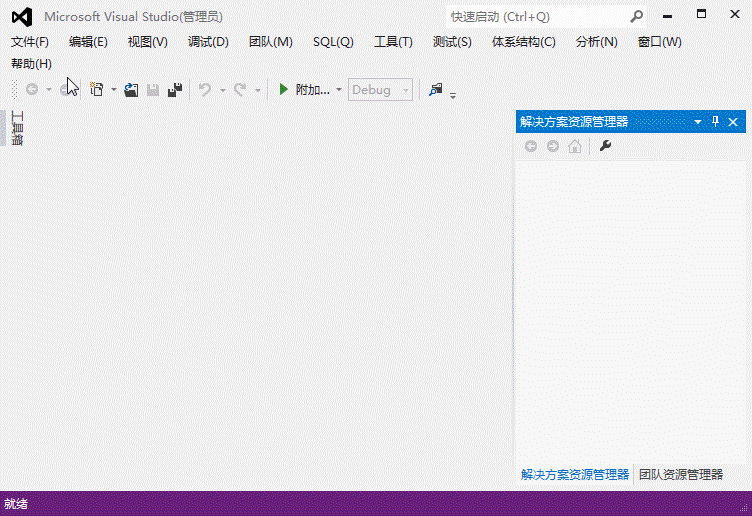This screenshot has height=516, width=752.
Task: Open the 调试(D) menu
Action: pos(208,42)
